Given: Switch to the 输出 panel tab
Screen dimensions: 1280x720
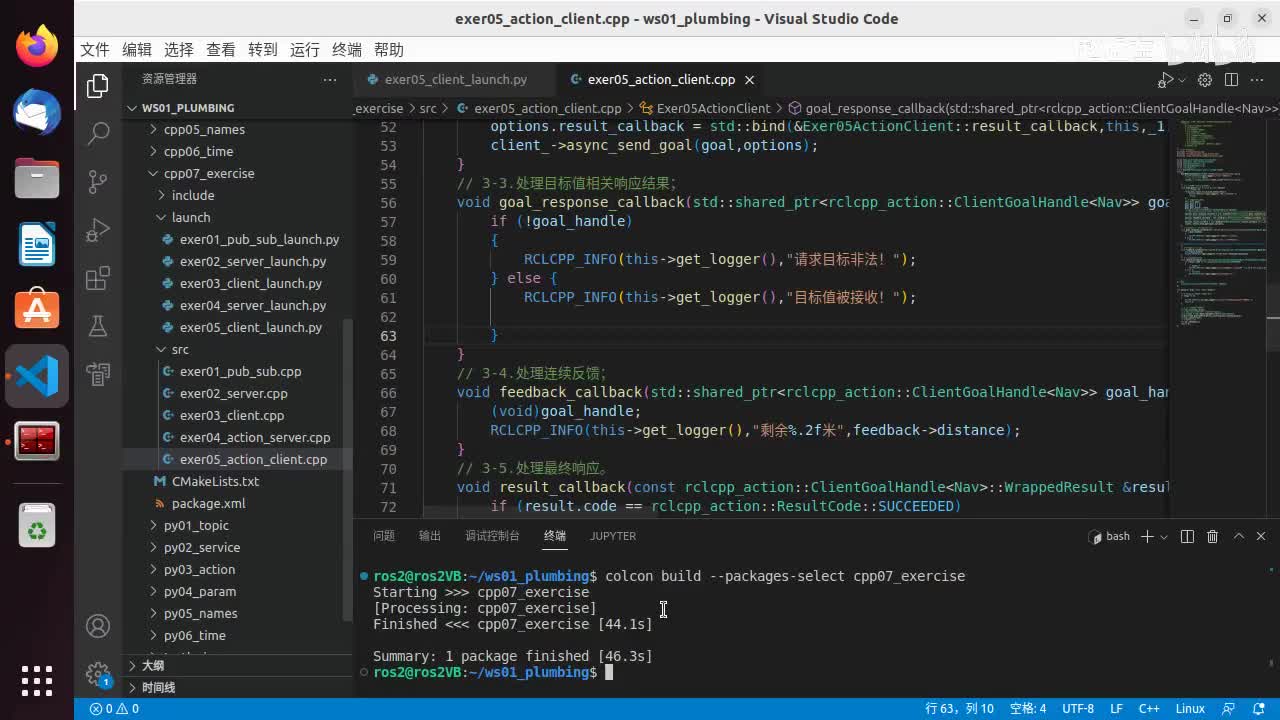Looking at the screenshot, I should pyautogui.click(x=430, y=536).
